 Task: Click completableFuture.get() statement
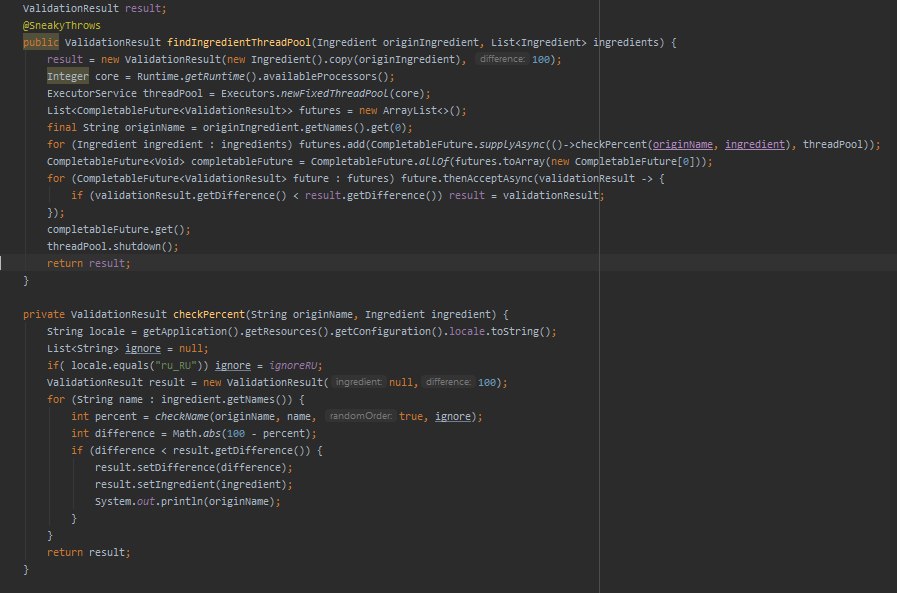[118, 229]
